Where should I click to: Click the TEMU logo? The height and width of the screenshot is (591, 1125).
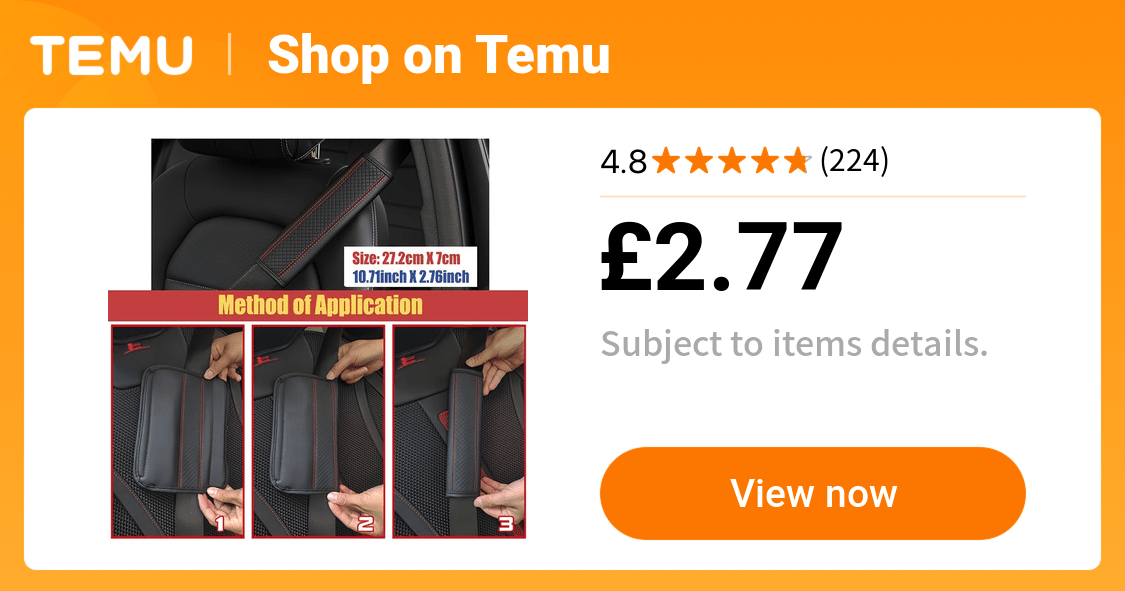point(111,55)
